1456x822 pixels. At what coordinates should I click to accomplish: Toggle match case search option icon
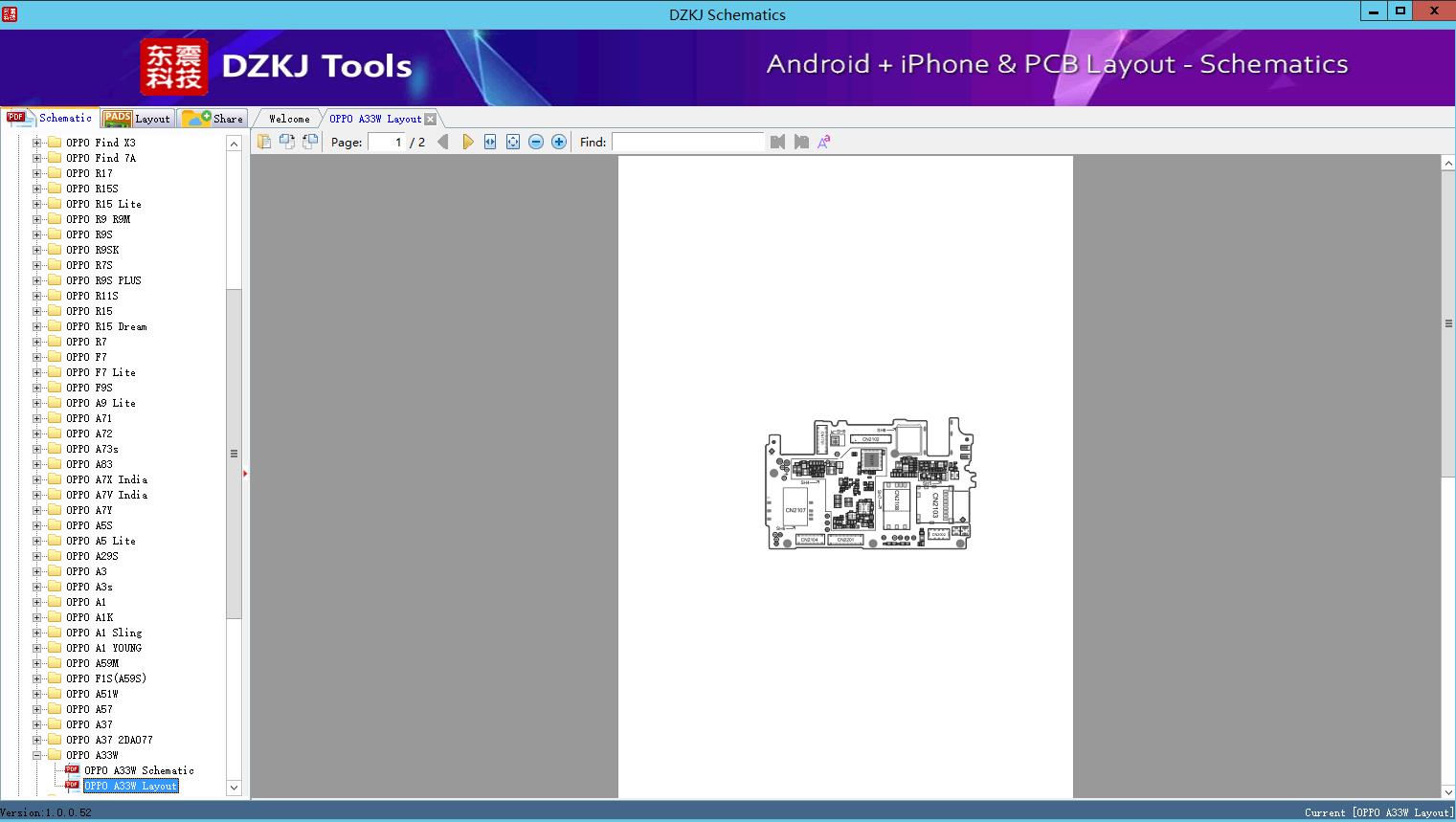click(x=823, y=142)
